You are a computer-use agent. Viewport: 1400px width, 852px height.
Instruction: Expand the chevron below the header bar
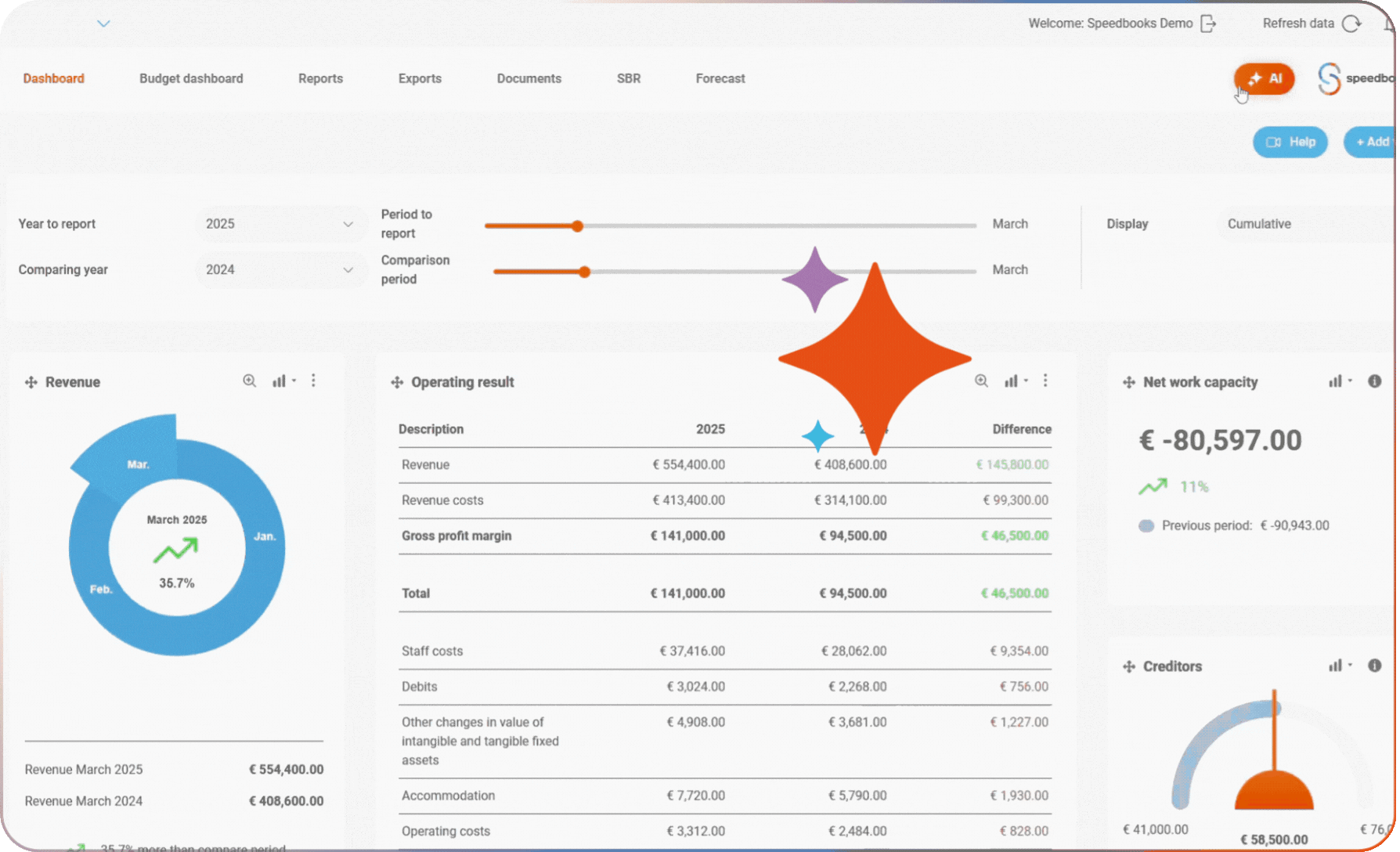click(103, 23)
